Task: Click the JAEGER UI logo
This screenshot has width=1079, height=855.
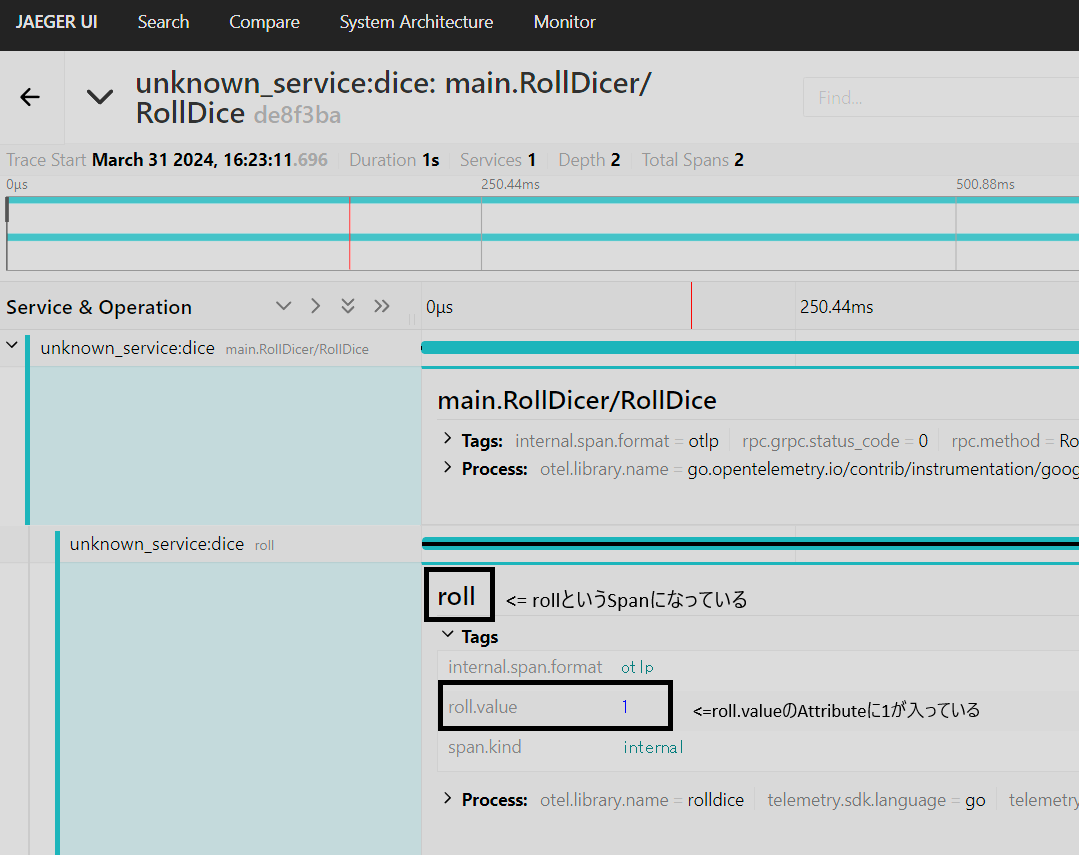Action: tap(56, 21)
